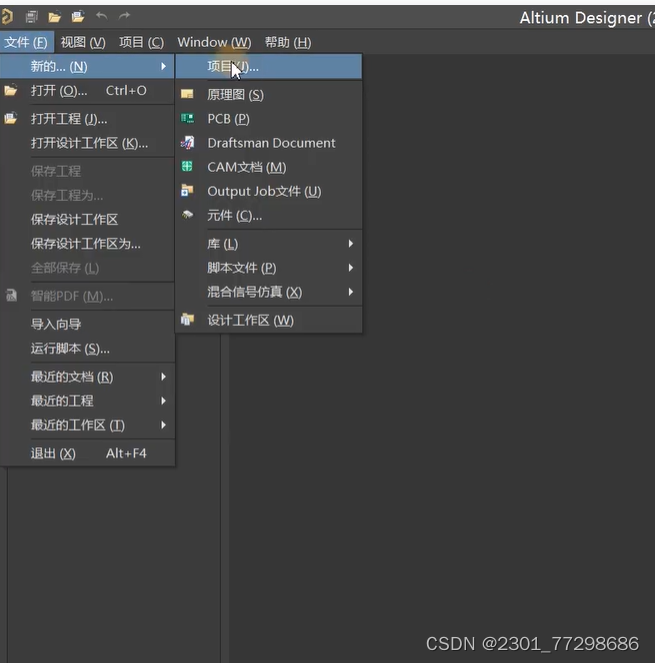Expand the 最近的工程 submenu arrow
655x663 pixels.
[163, 400]
